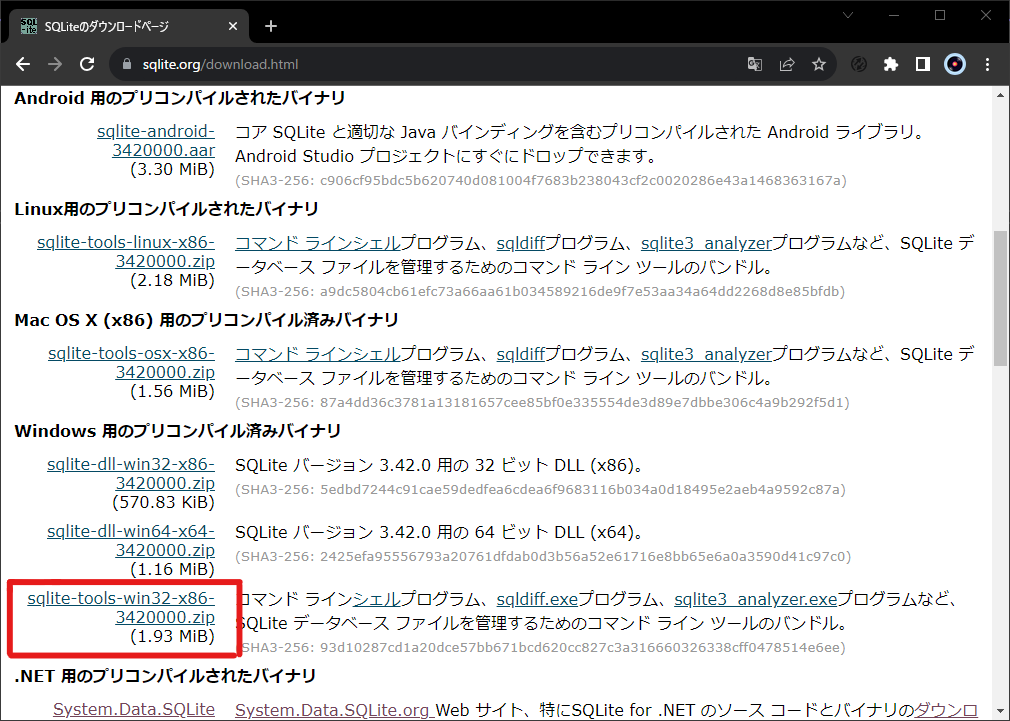This screenshot has height=721, width=1010.
Task: Open the Google Translate page icon
Action: 755,64
